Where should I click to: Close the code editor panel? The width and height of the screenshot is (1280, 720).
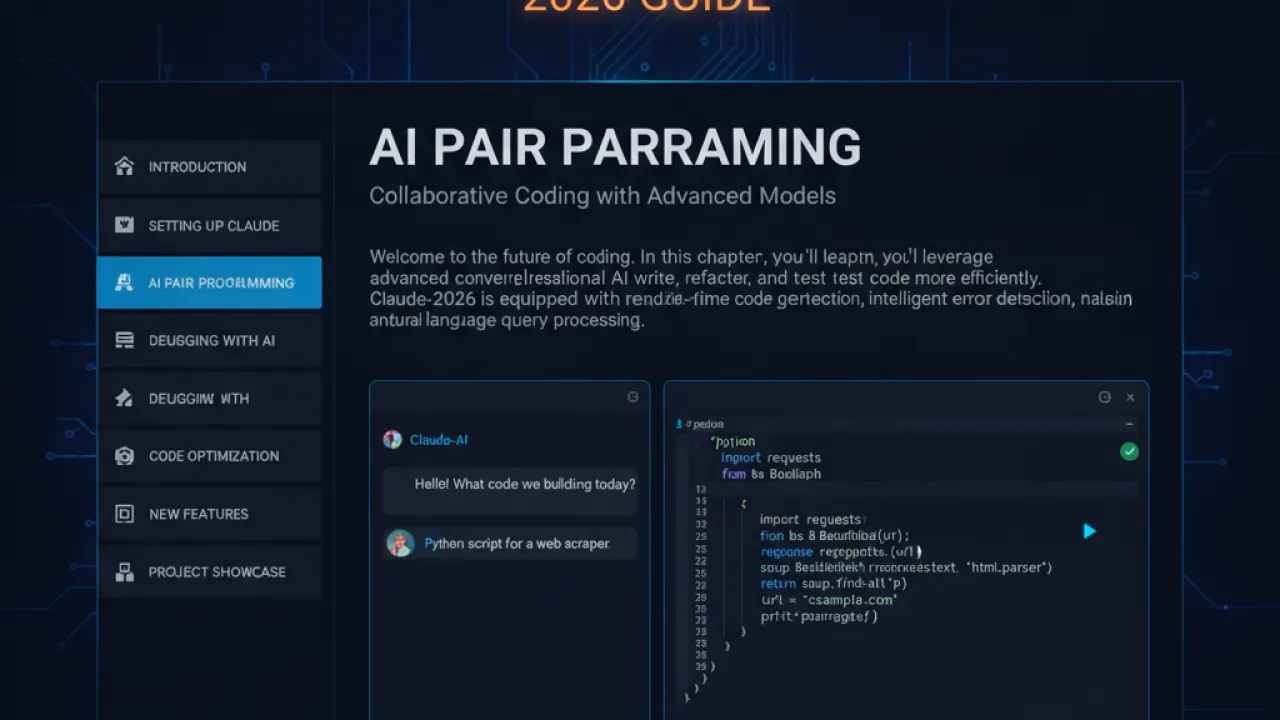tap(1131, 397)
